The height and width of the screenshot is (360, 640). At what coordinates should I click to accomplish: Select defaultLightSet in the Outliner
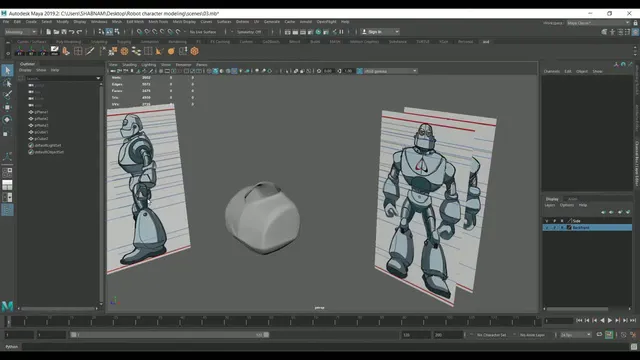(47, 145)
